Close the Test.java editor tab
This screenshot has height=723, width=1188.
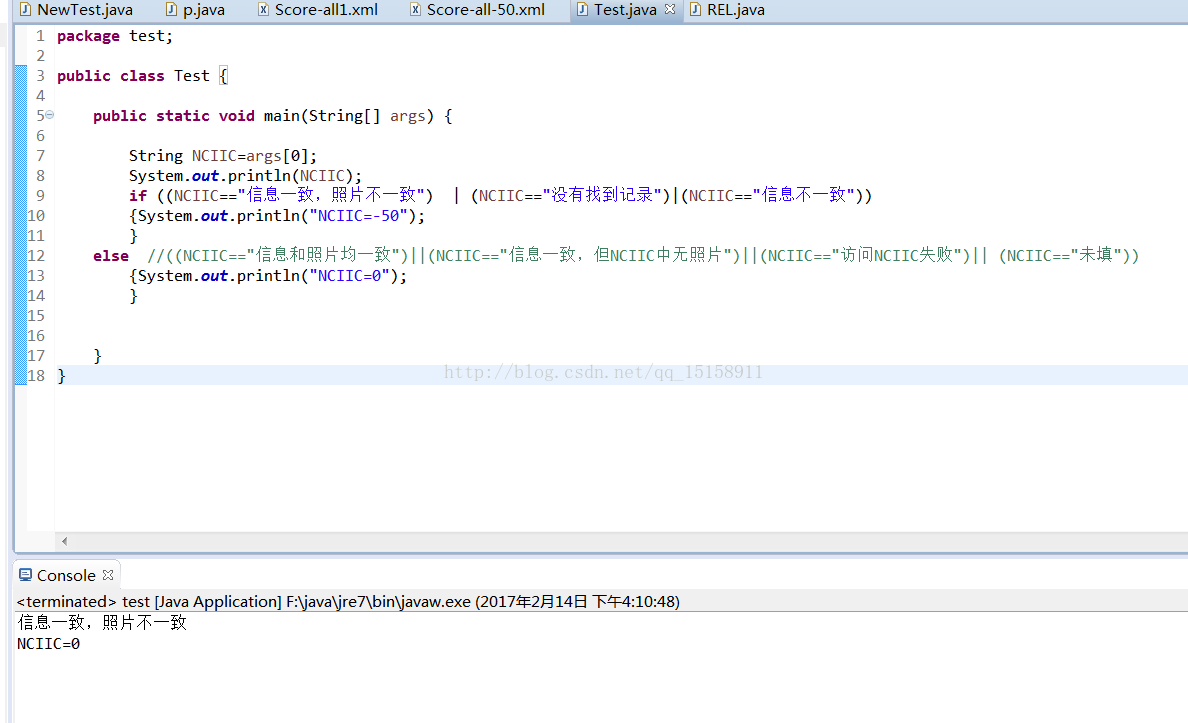(x=670, y=9)
